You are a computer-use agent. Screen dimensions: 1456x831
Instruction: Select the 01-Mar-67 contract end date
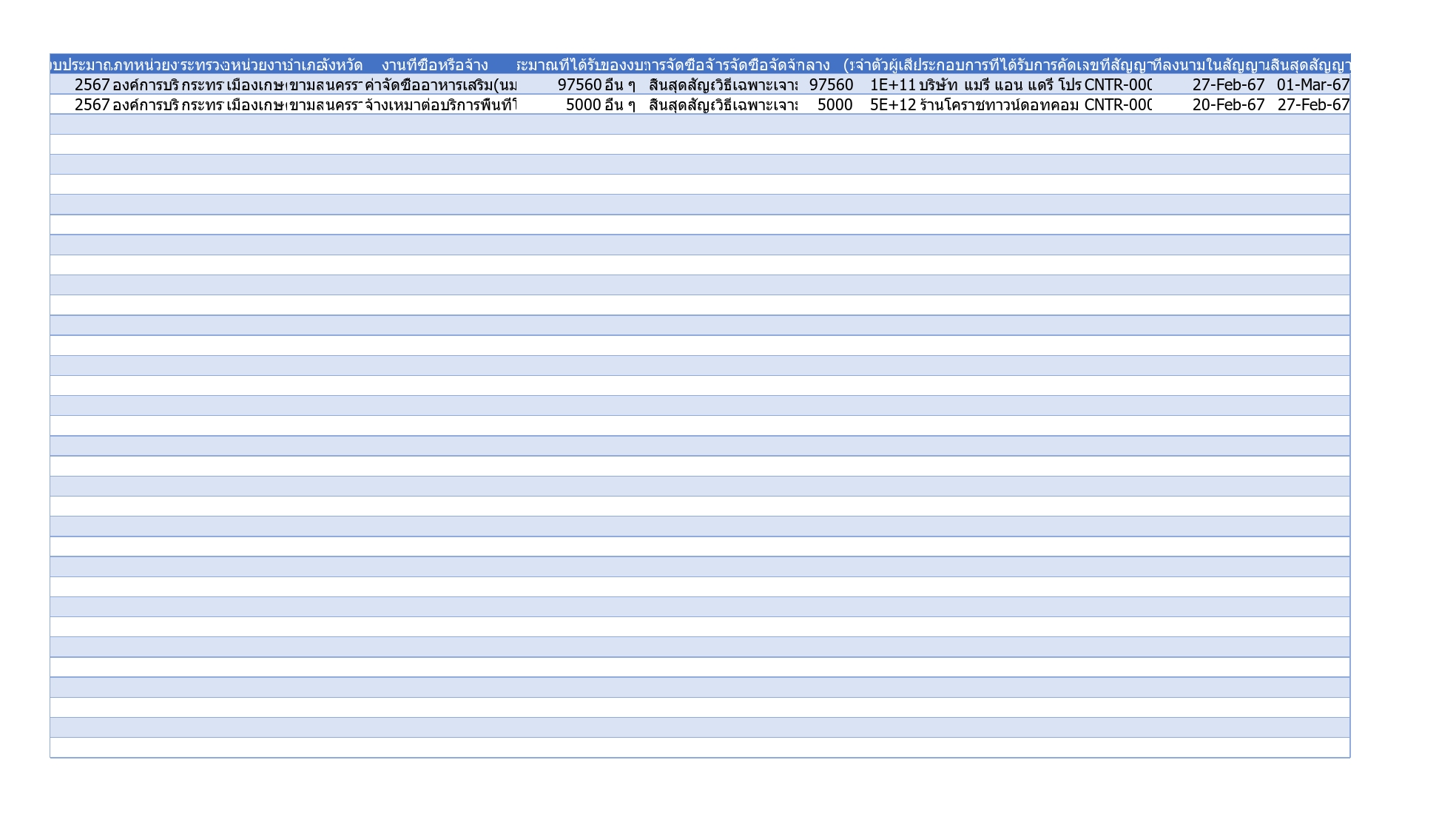[1312, 85]
